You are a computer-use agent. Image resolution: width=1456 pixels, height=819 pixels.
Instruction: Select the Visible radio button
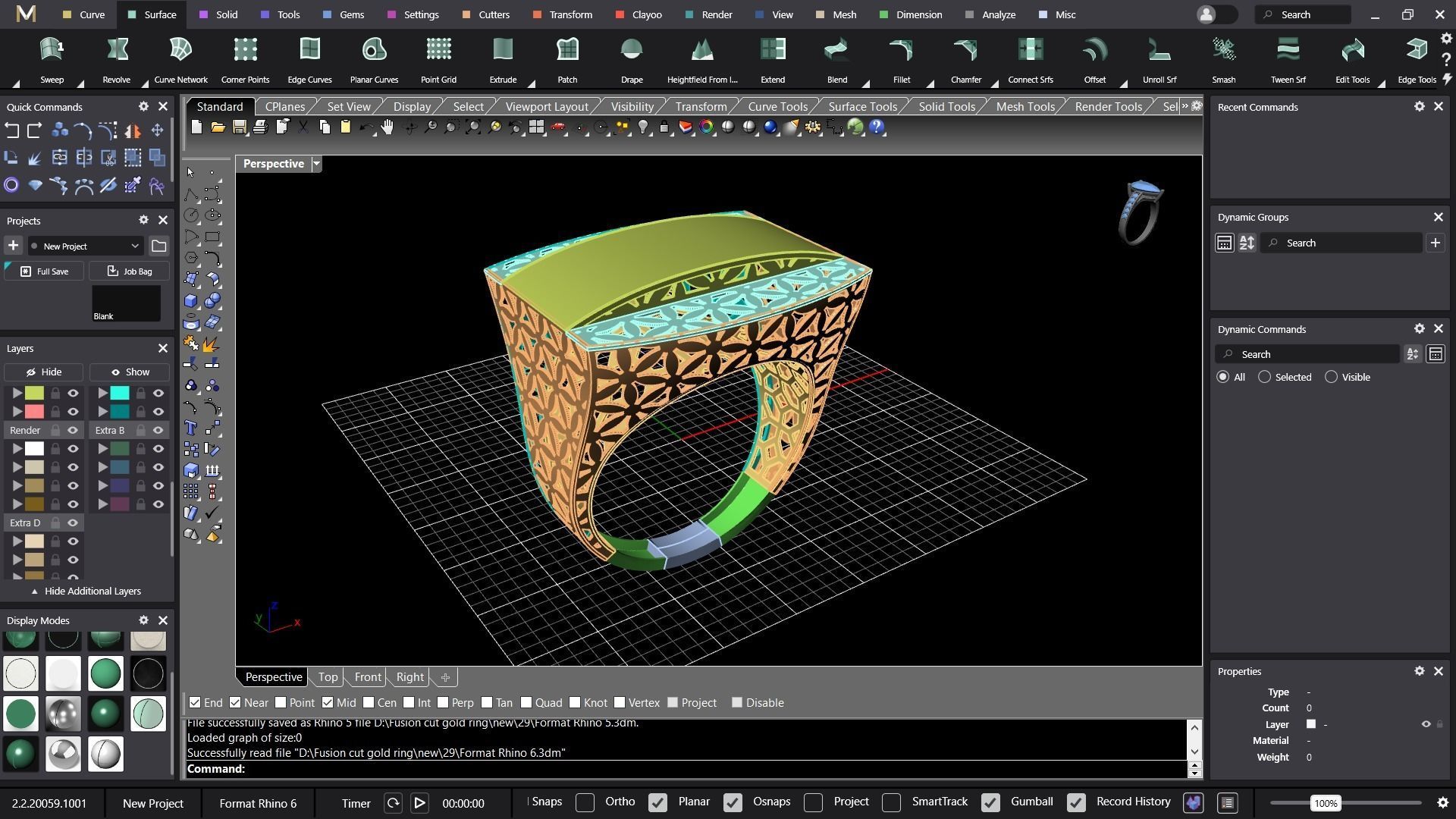[1331, 377]
